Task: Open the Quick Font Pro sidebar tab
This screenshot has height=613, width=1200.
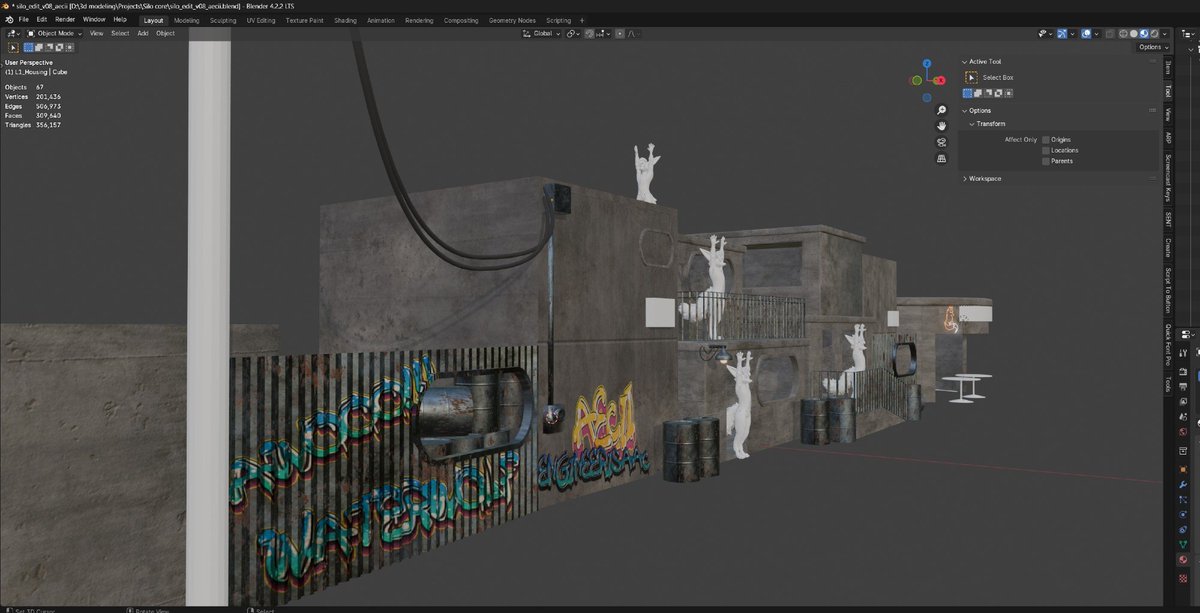Action: pos(1167,344)
